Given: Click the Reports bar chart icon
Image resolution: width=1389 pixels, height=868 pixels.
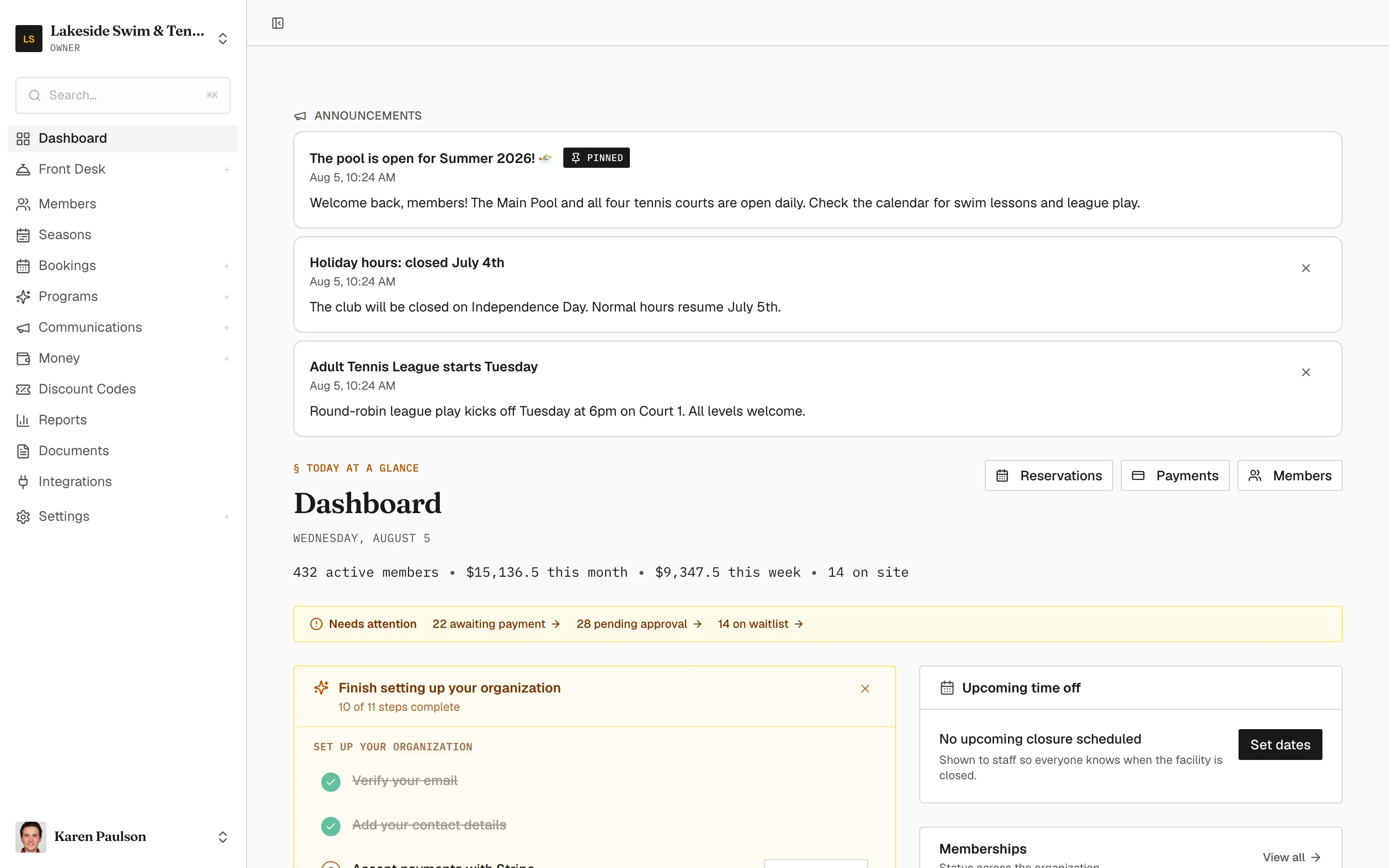Looking at the screenshot, I should point(23,421).
